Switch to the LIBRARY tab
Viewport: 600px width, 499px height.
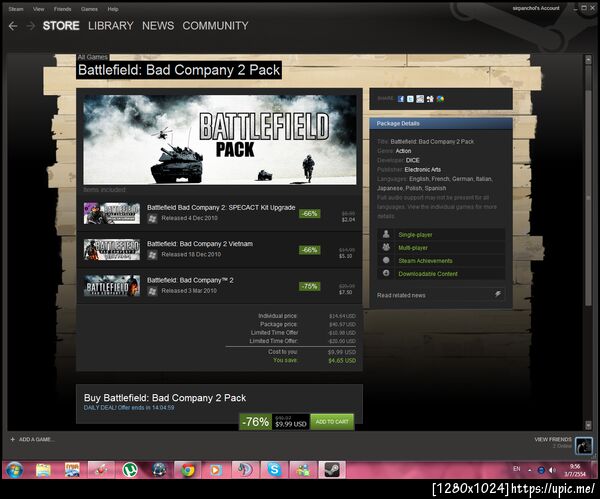coord(111,26)
